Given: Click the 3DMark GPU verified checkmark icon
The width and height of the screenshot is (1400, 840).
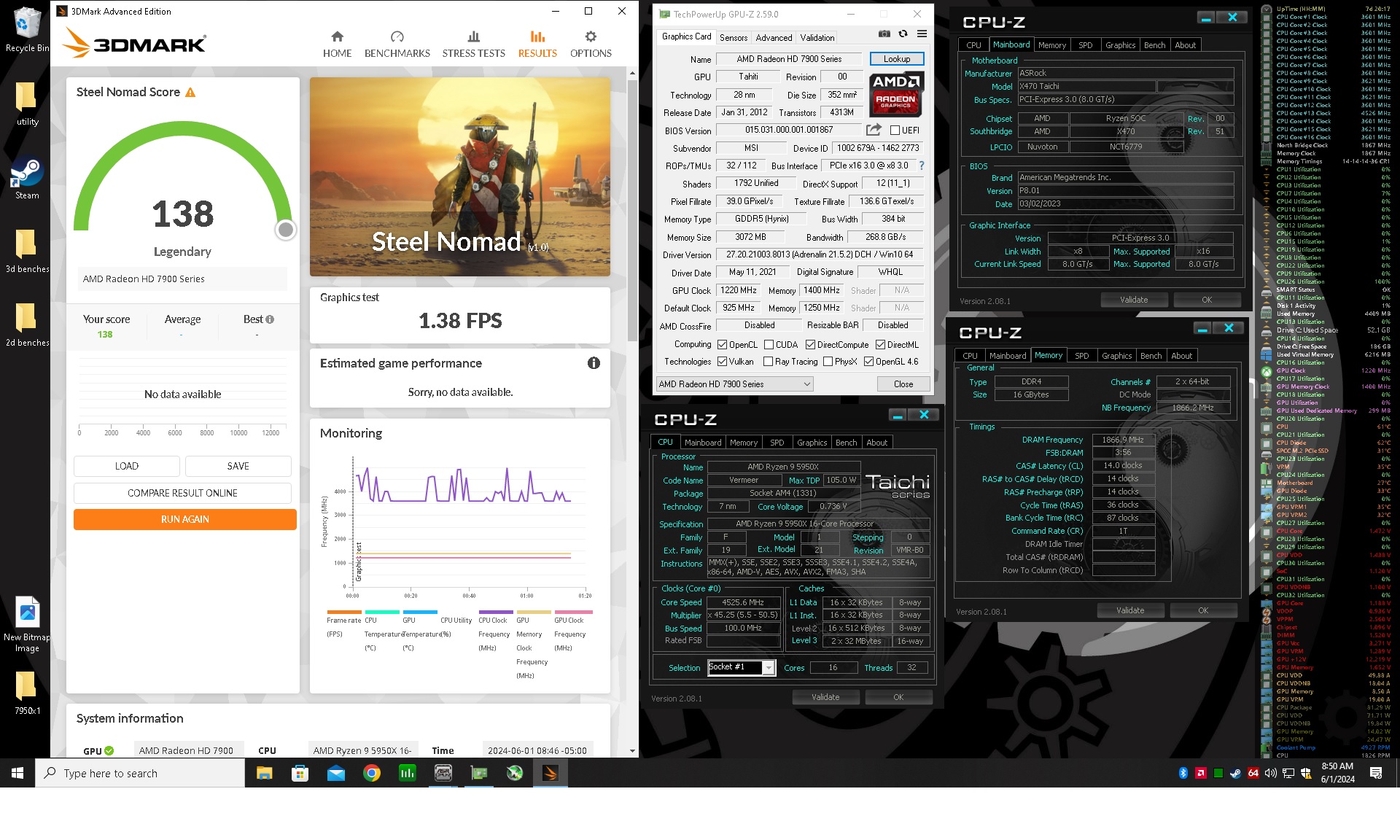Looking at the screenshot, I should click(109, 750).
